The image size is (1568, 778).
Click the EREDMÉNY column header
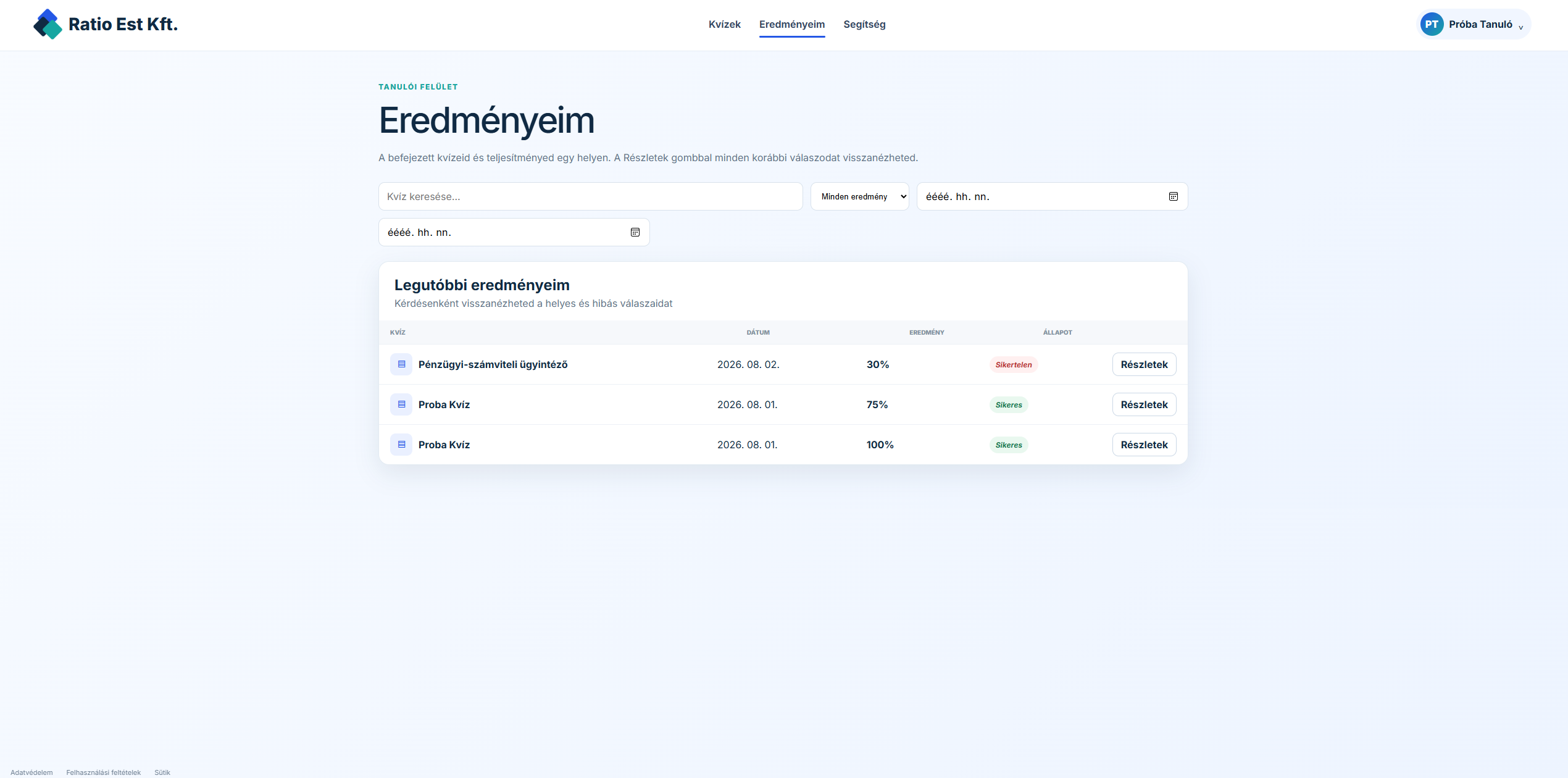(x=926, y=332)
